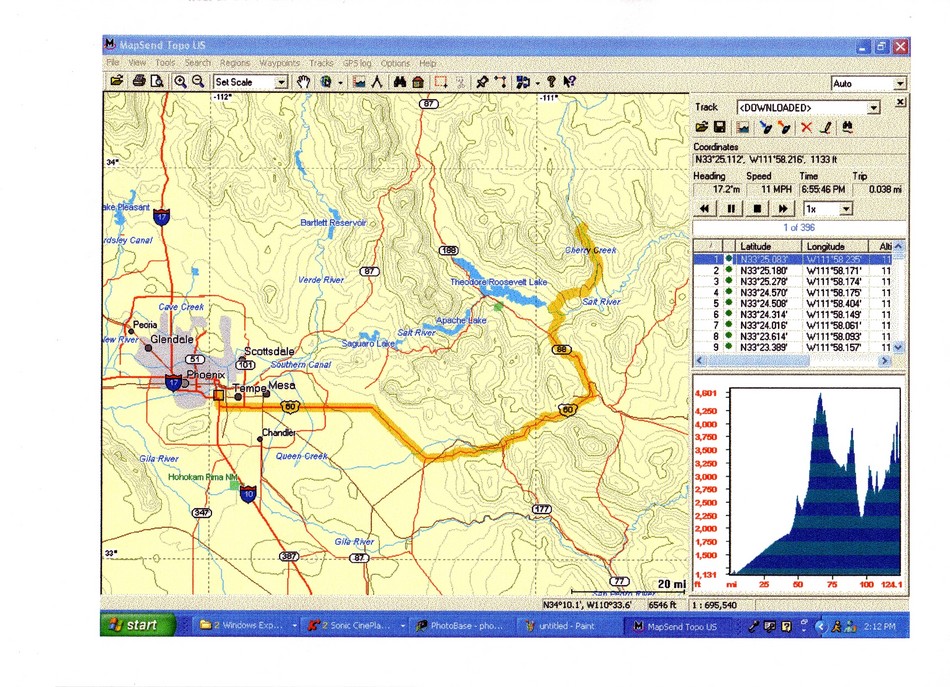
Task: Expand the globe icon dropdown arrow
Action: pos(340,82)
